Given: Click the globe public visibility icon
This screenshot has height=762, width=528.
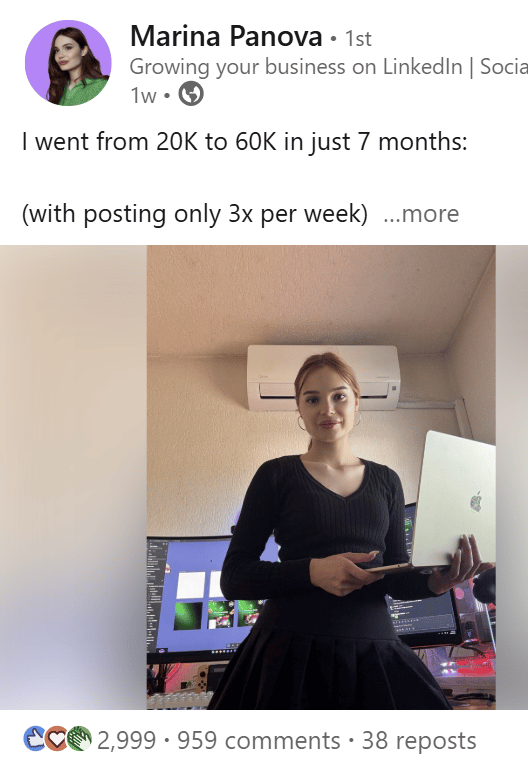Looking at the screenshot, I should click(191, 94).
